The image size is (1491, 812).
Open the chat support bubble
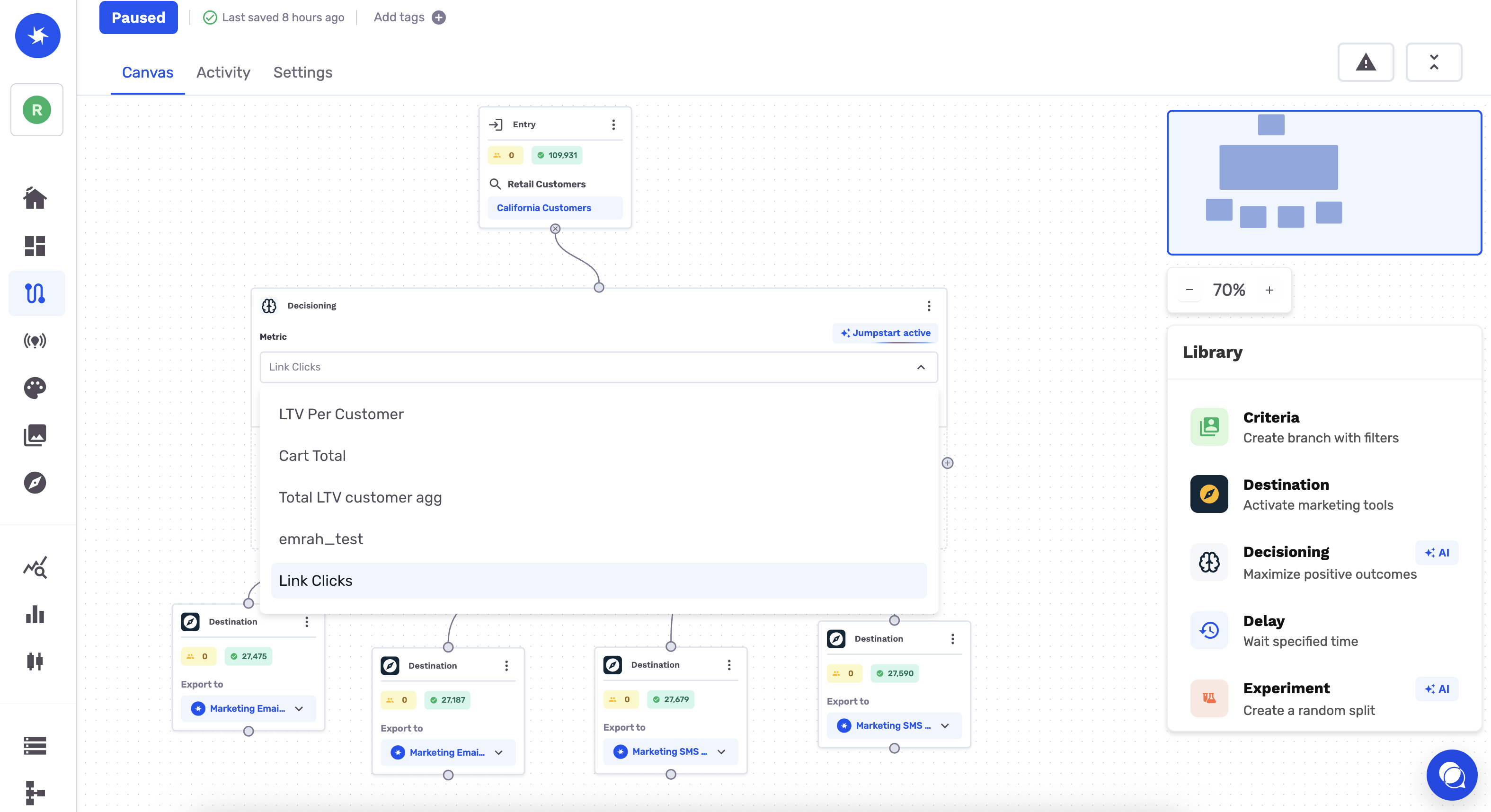[1452, 775]
